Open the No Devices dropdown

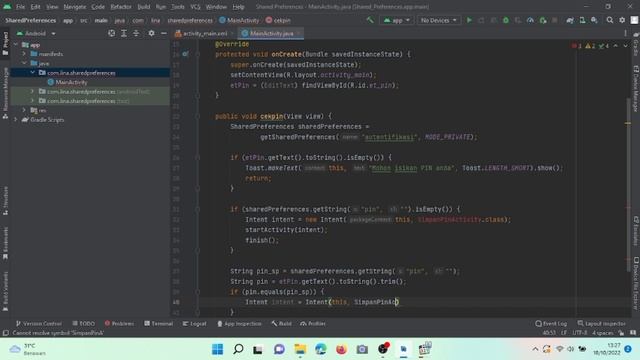439,20
